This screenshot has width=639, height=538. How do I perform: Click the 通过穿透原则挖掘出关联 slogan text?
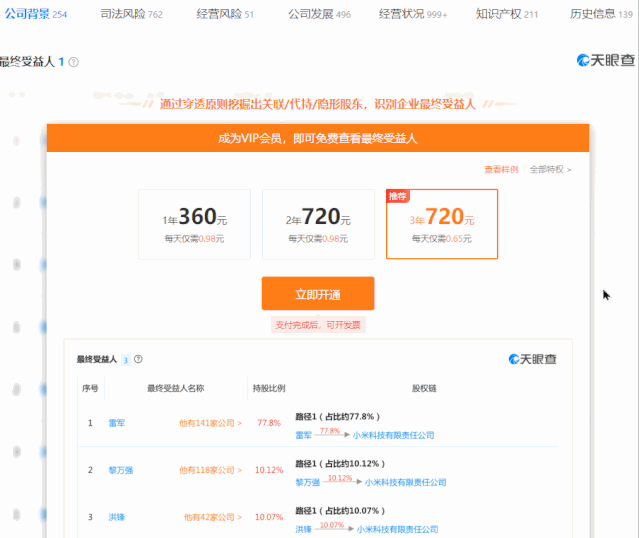click(317, 104)
